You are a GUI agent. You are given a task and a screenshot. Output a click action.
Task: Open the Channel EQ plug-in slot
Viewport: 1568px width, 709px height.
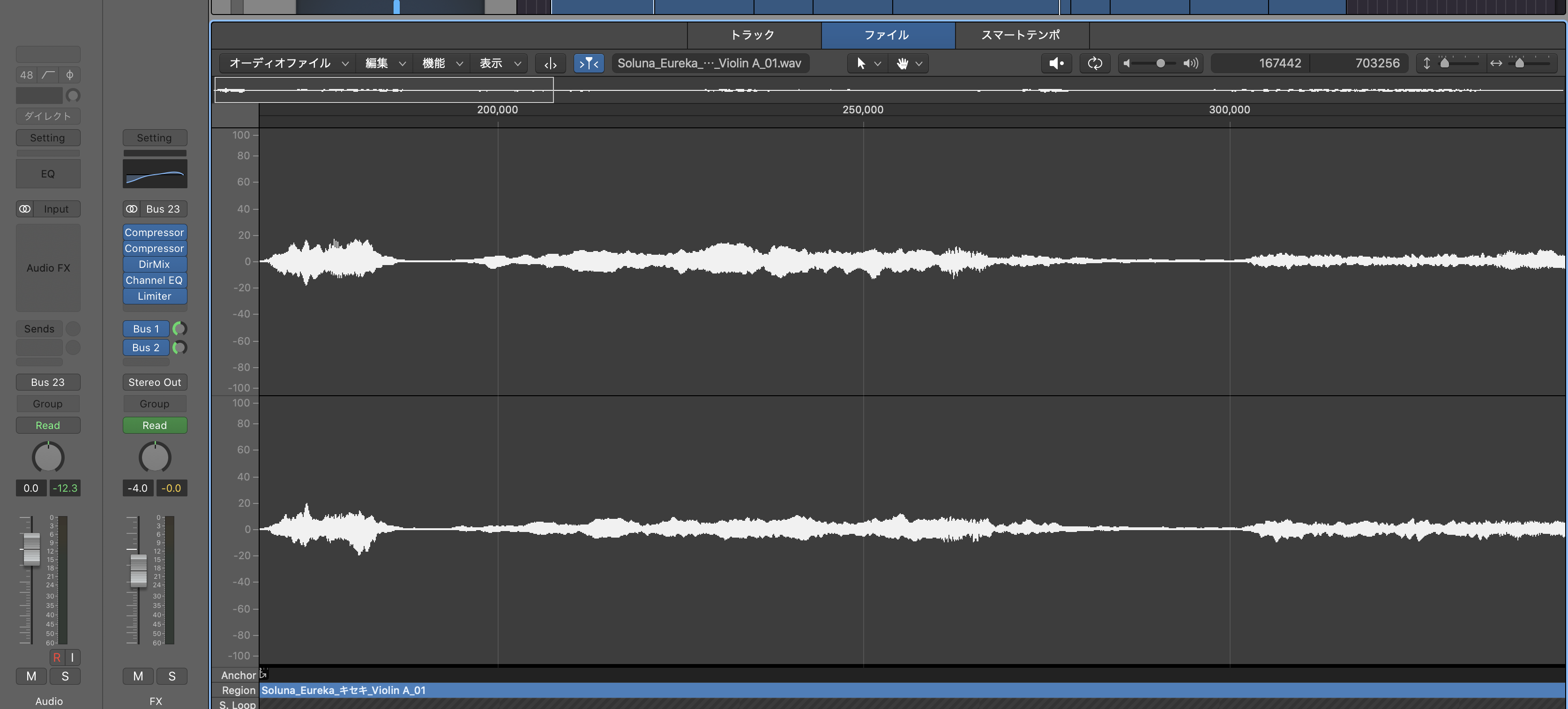[x=155, y=280]
